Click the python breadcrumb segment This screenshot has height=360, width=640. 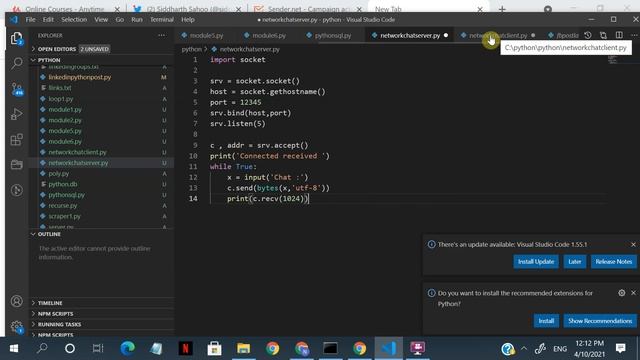tap(191, 49)
